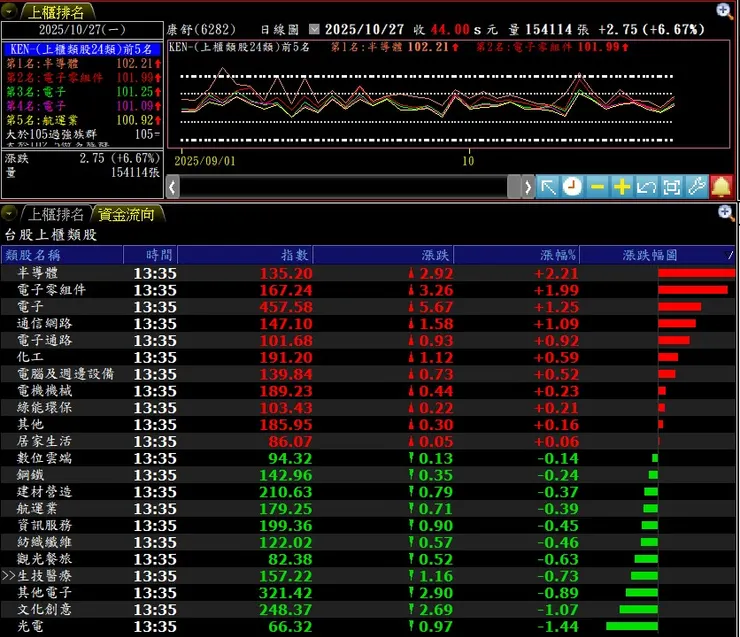This screenshot has height=637, width=740.
Task: Select the 文化創意 sector row
Action: click(368, 610)
